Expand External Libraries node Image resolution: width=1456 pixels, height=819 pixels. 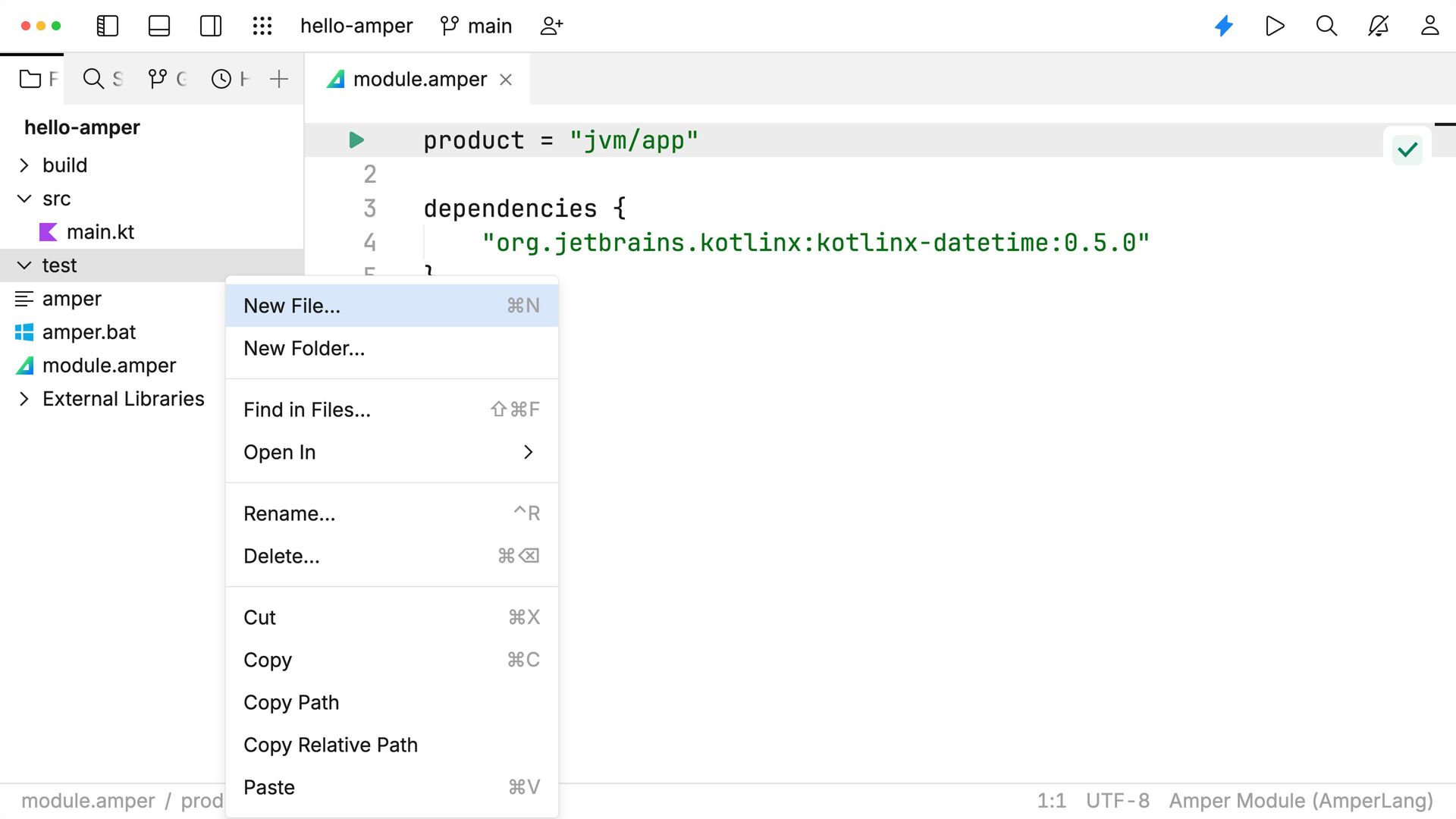pyautogui.click(x=24, y=399)
